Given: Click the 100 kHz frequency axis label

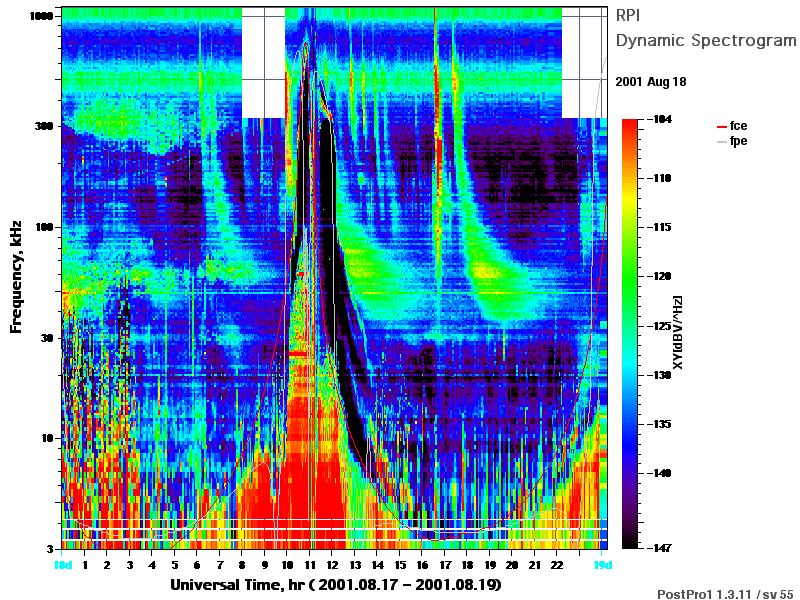Looking at the screenshot, I should coord(45,227).
